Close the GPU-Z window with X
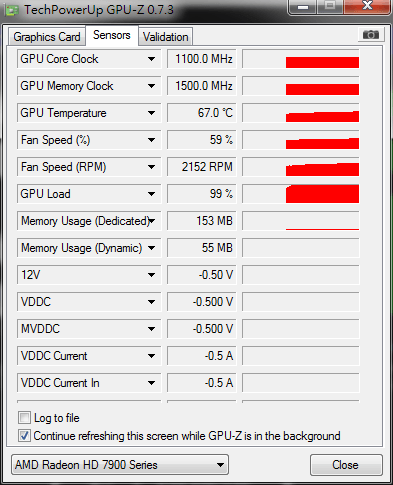Viewport: 393px width, 485px height. (x=367, y=6)
